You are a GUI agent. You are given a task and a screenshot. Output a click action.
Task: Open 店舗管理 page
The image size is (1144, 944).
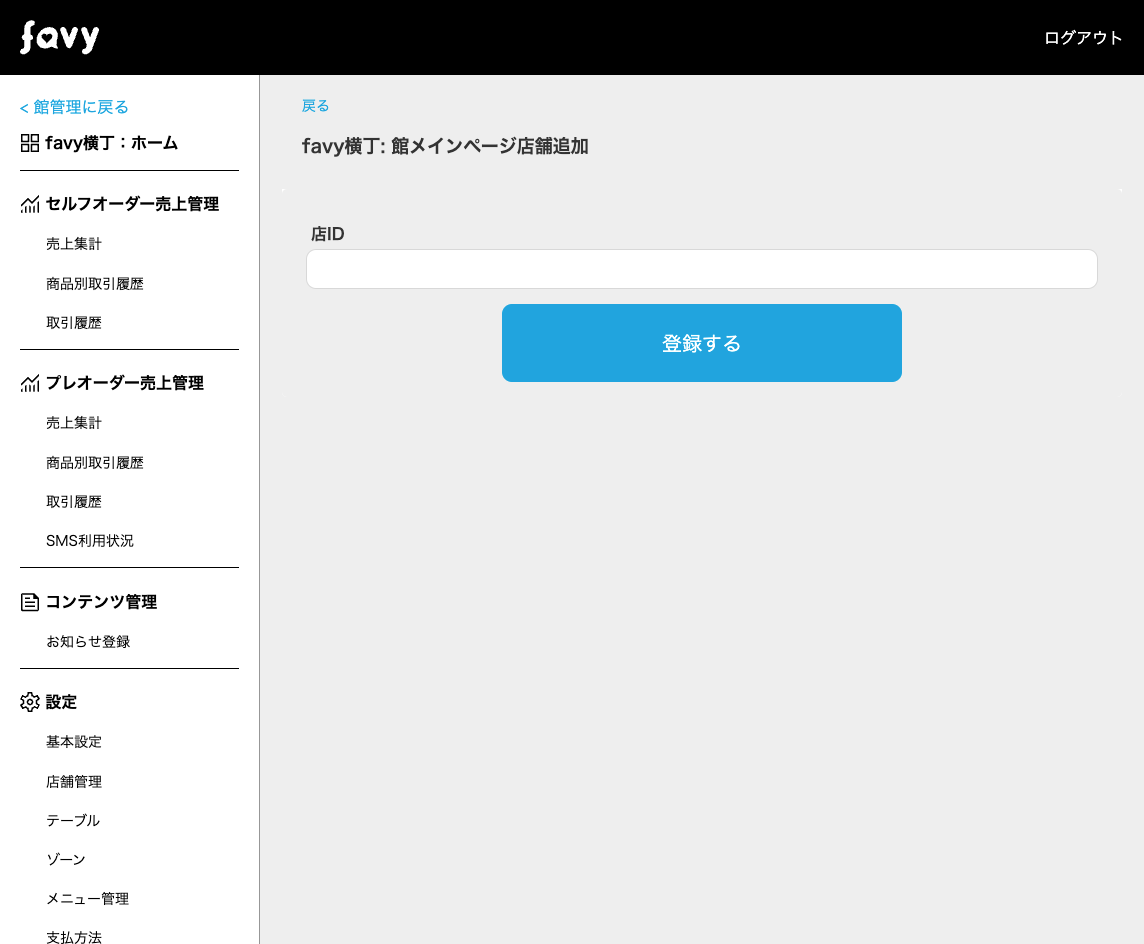pos(74,781)
